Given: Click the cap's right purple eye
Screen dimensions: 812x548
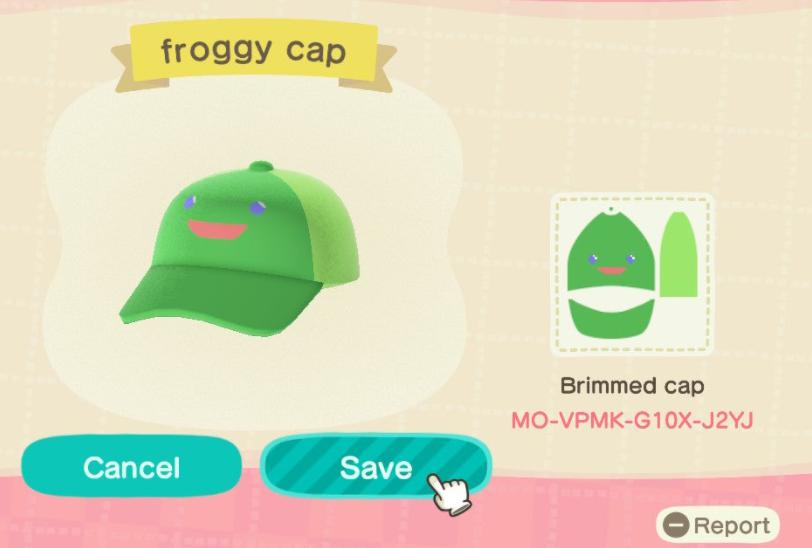Looking at the screenshot, I should tap(257, 208).
